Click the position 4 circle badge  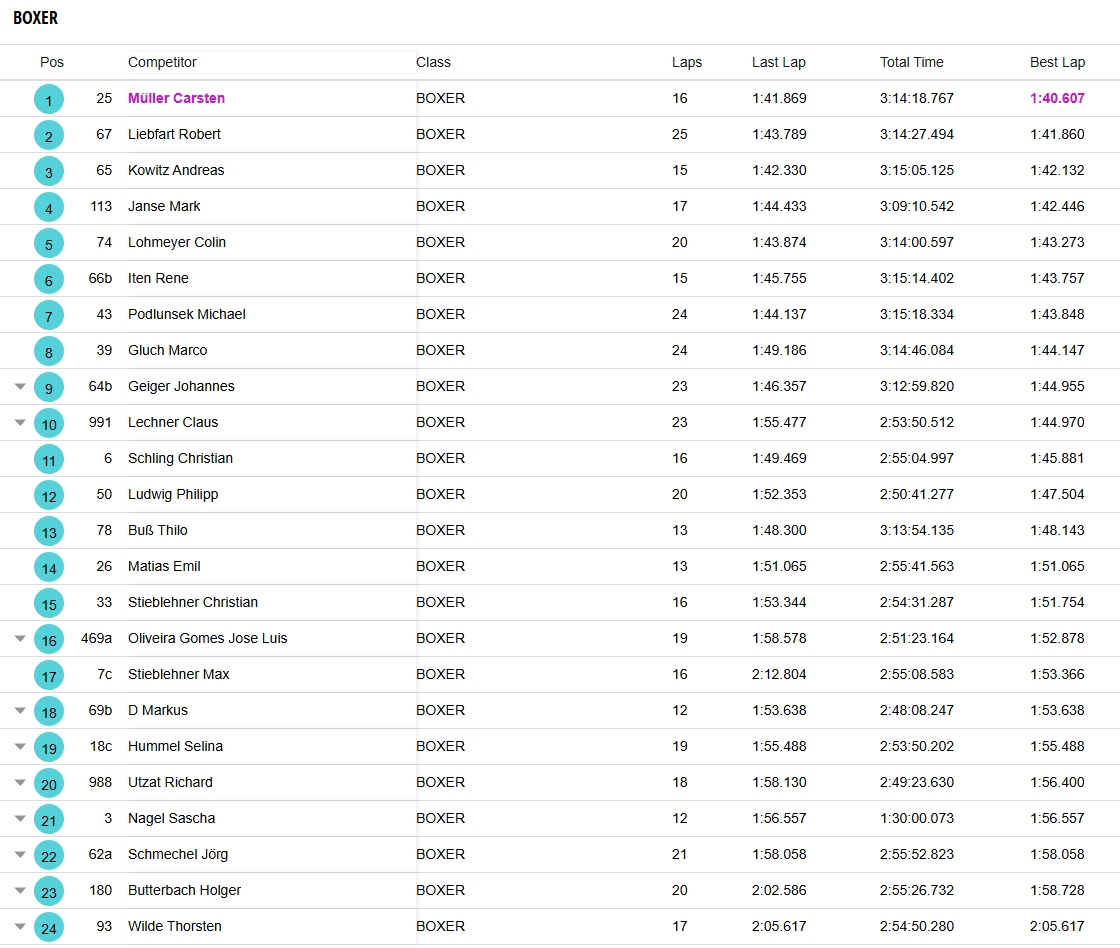pos(48,207)
